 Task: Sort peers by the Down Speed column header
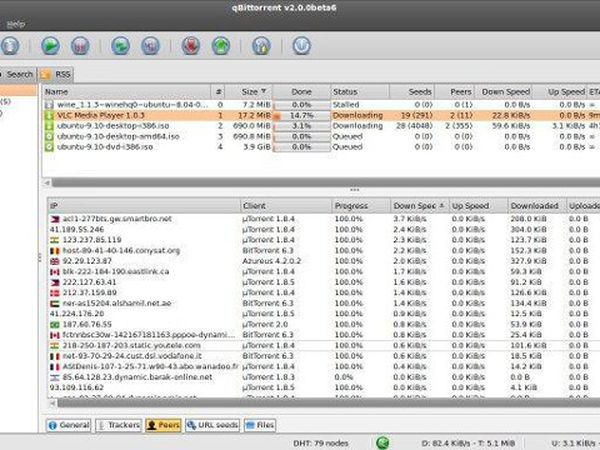tap(417, 206)
